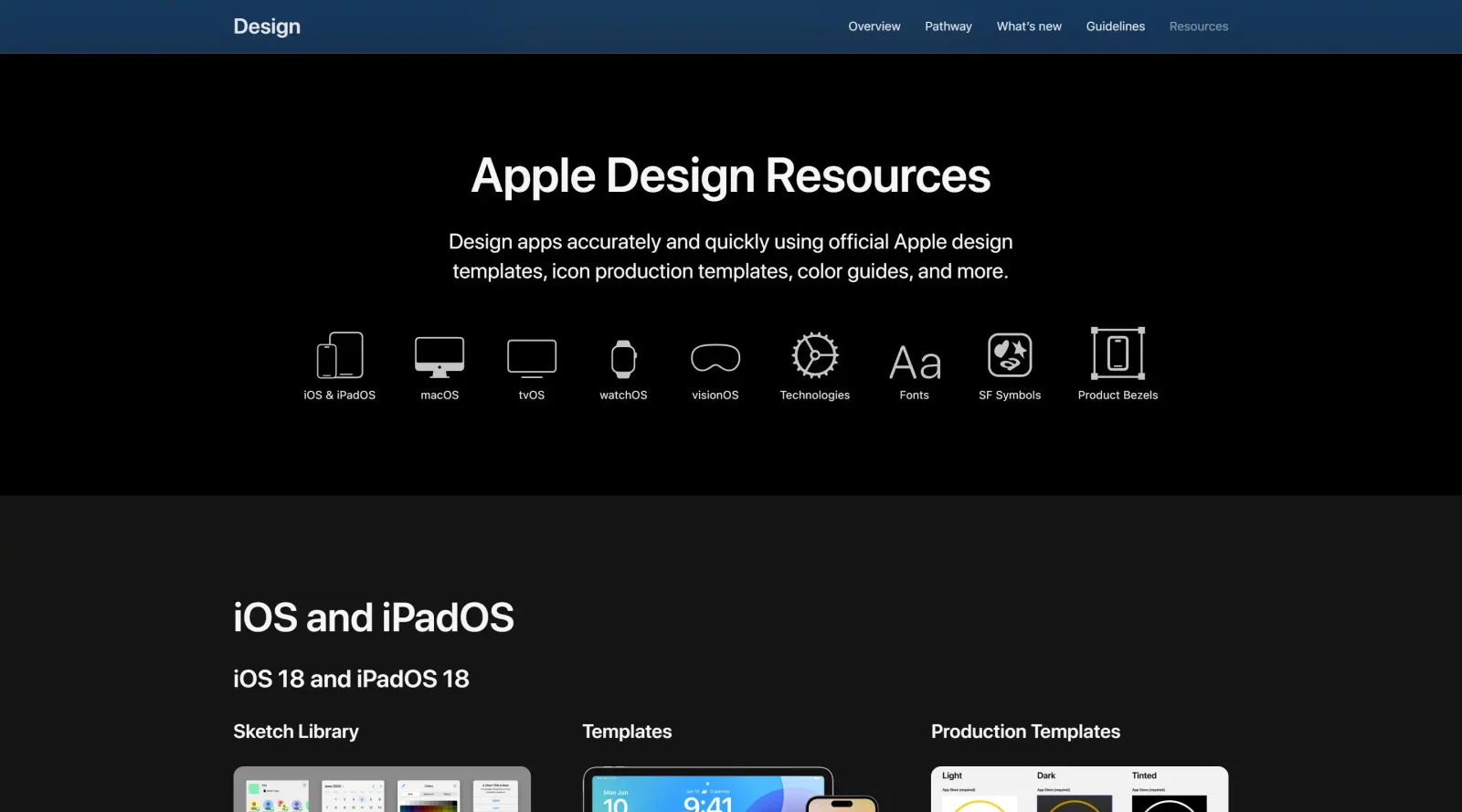The height and width of the screenshot is (812, 1462).
Task: Open the Technologies gear icon
Action: pos(815,355)
